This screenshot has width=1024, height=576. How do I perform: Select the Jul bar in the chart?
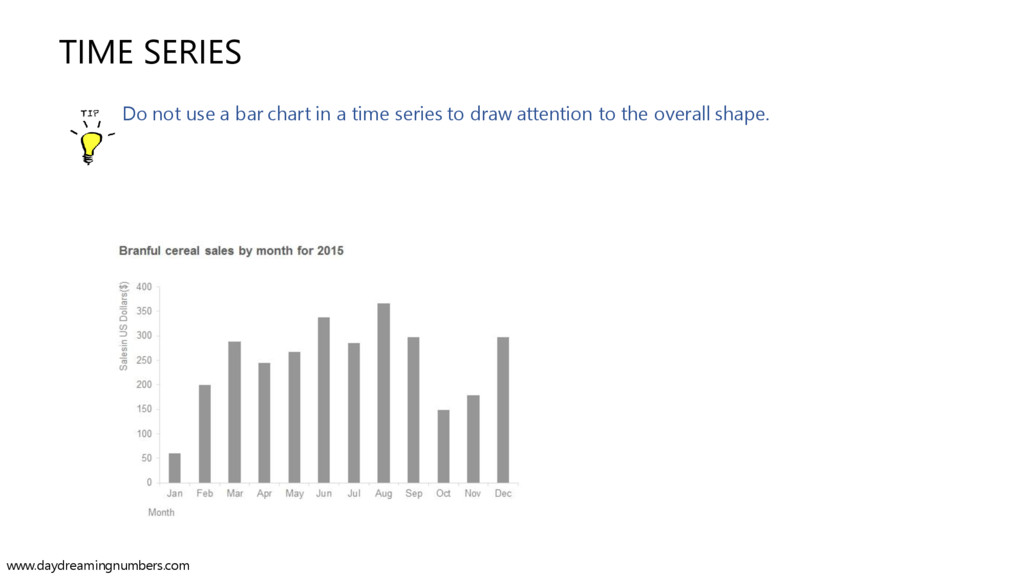(x=354, y=413)
